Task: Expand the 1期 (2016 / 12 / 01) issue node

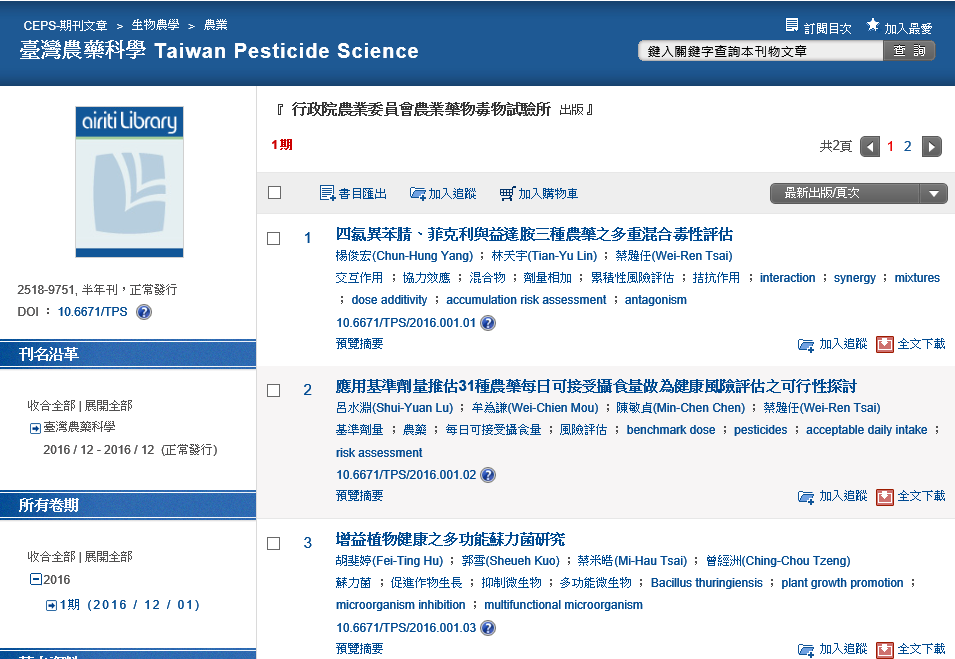Action: 51,605
